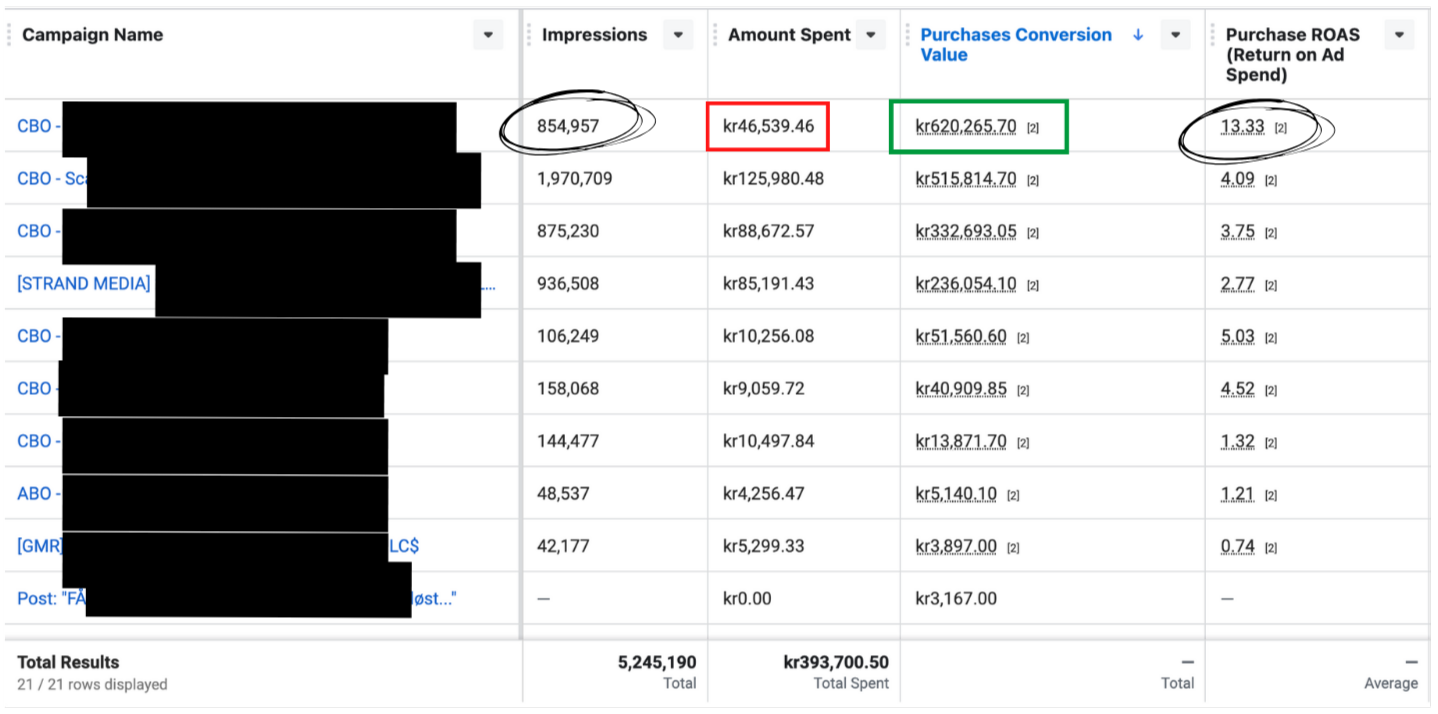Open the STRAND MEDIA campaign link
Viewport: 1438px width, 714px height.
click(x=84, y=284)
